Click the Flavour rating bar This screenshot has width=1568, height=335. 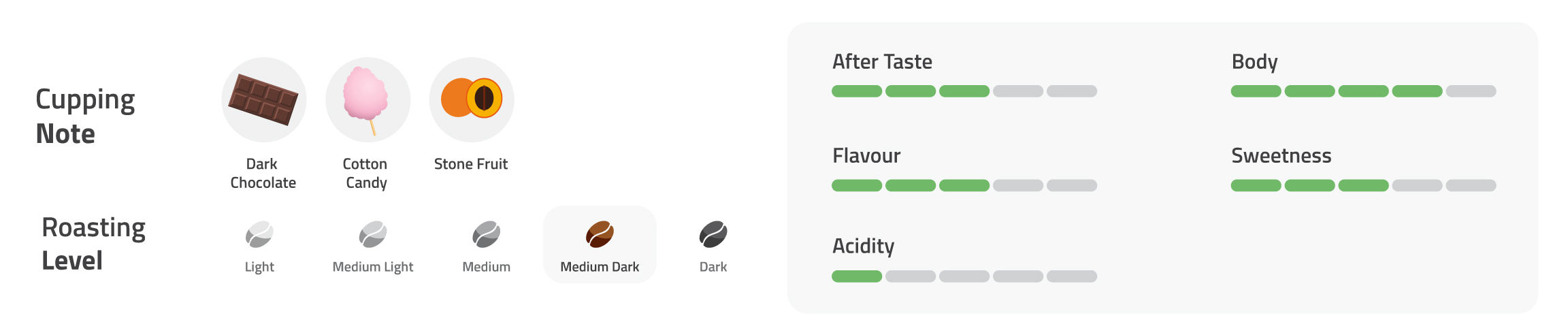click(x=964, y=185)
